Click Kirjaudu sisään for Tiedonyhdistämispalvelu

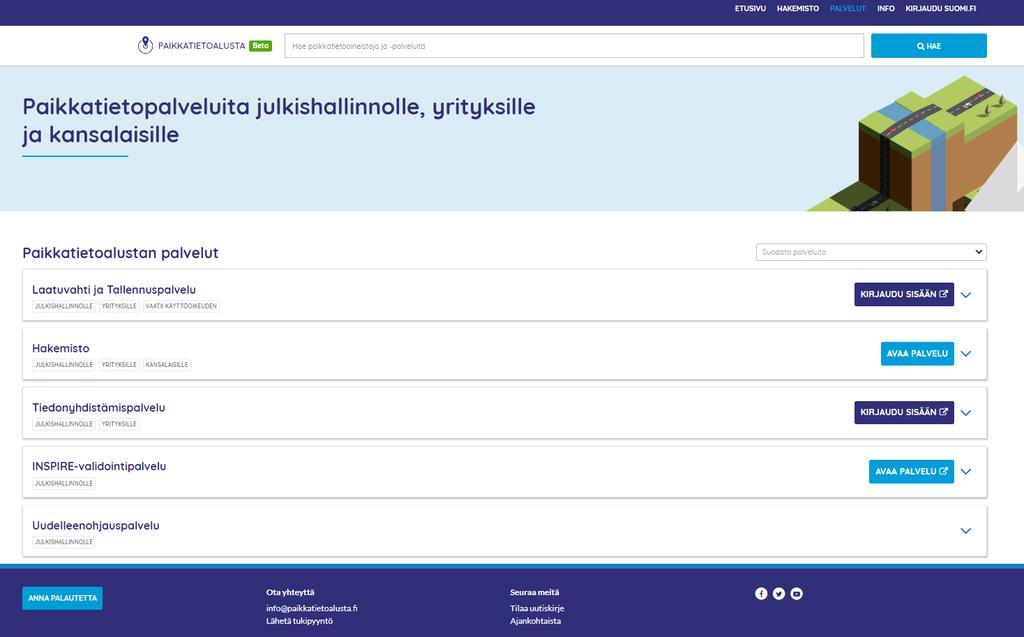click(x=904, y=412)
